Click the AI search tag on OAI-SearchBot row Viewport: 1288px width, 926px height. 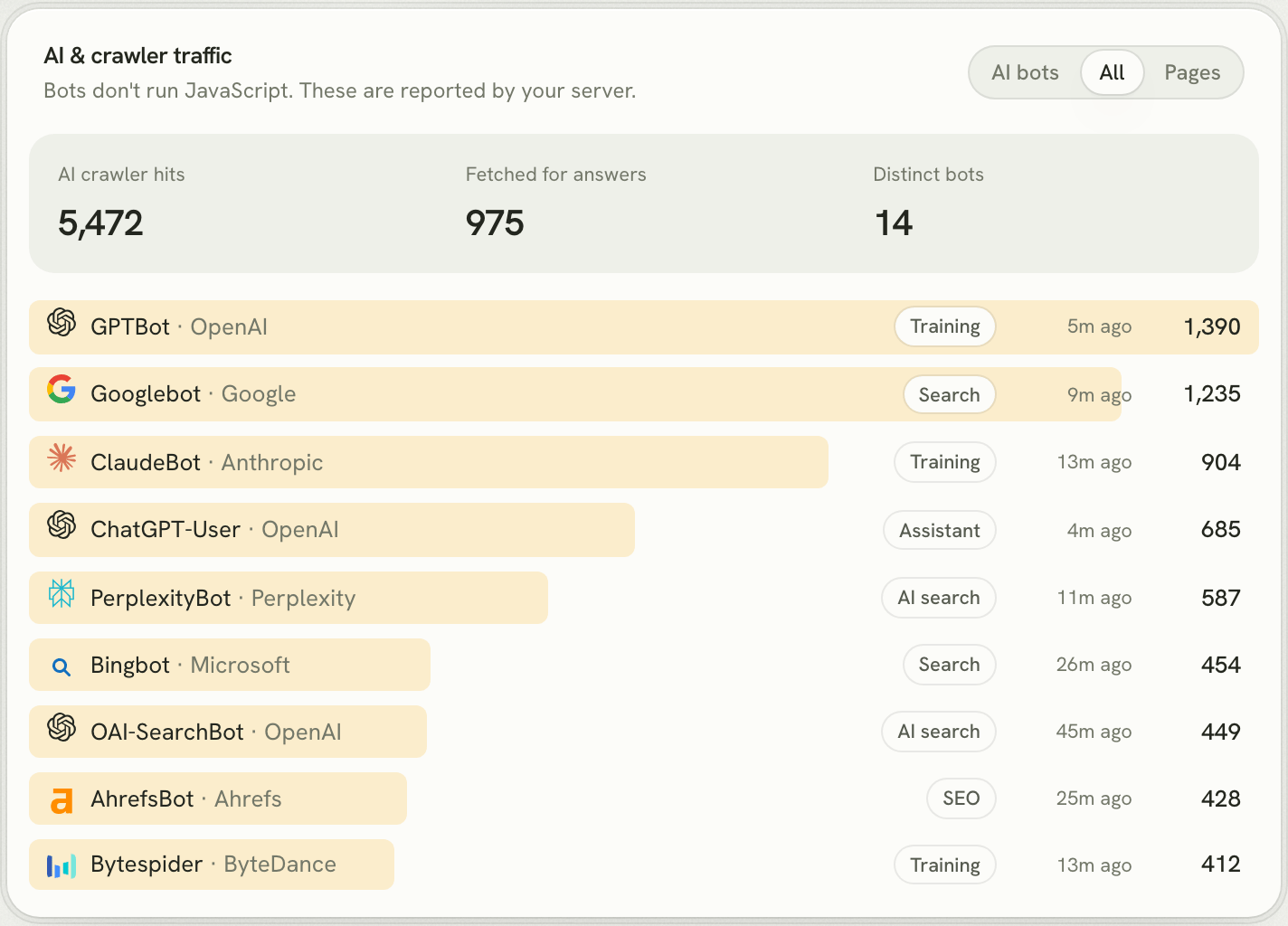[939, 732]
